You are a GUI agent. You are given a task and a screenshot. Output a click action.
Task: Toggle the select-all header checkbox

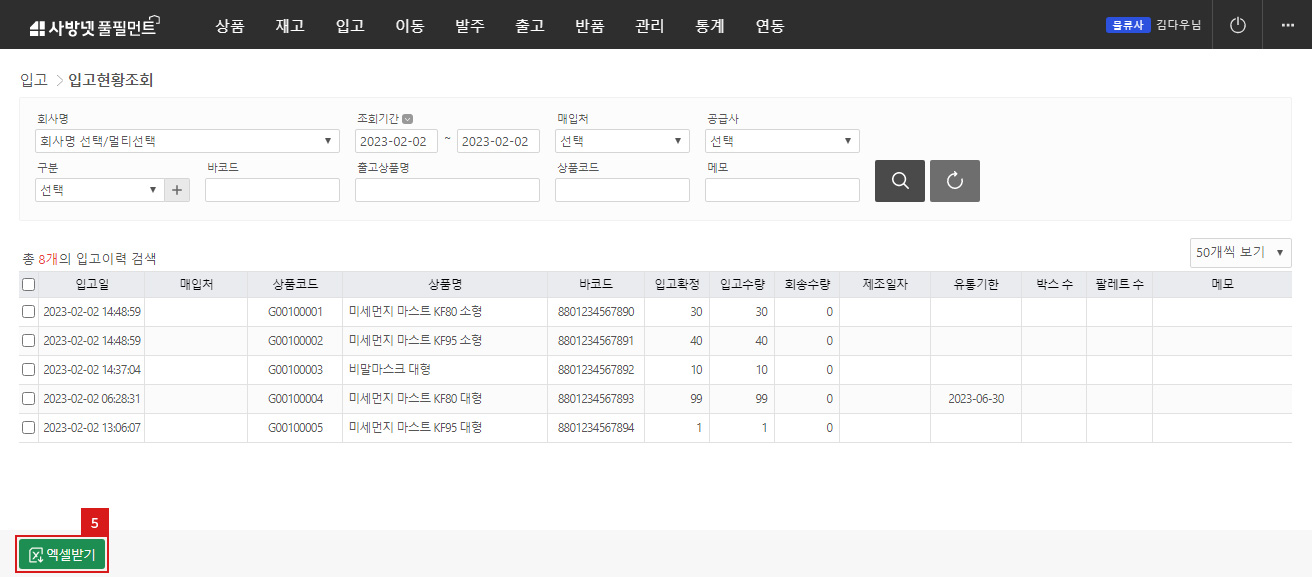coord(28,284)
